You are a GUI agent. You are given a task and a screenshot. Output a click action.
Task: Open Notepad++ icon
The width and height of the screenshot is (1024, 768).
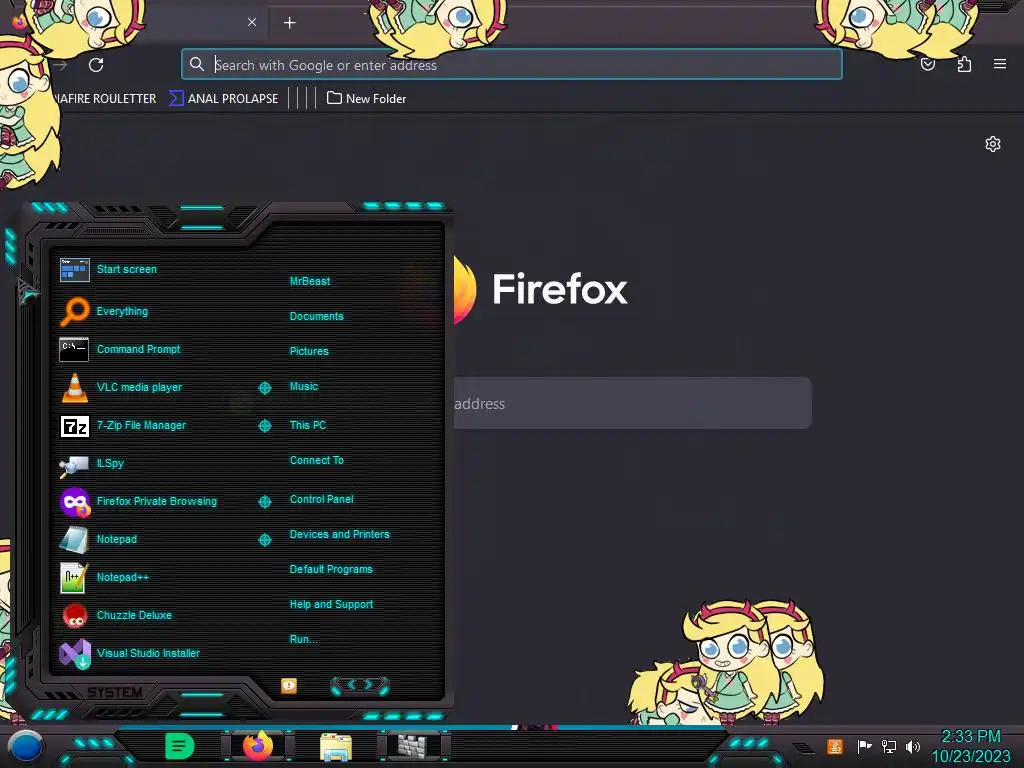pos(74,578)
